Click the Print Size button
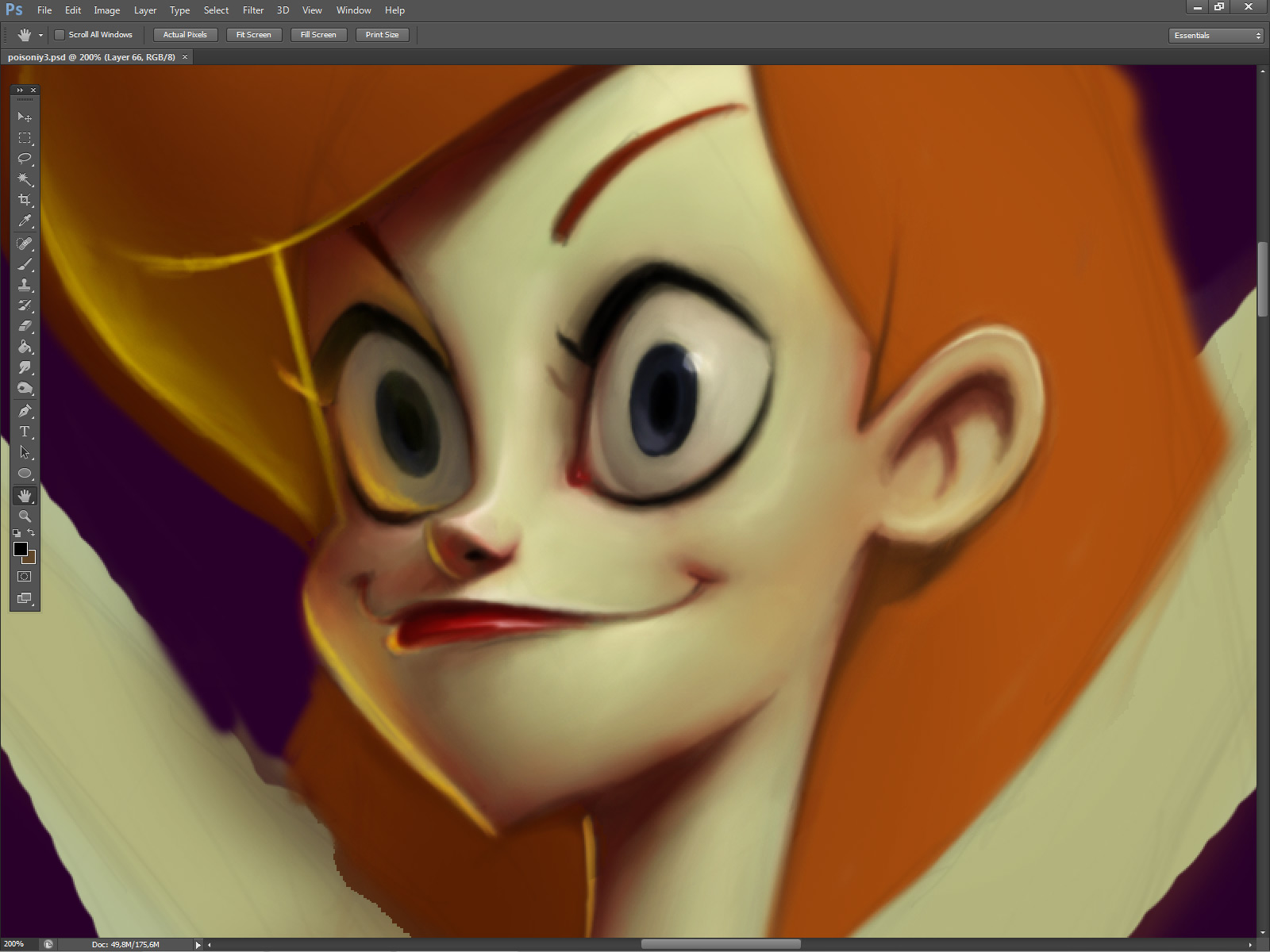 383,35
